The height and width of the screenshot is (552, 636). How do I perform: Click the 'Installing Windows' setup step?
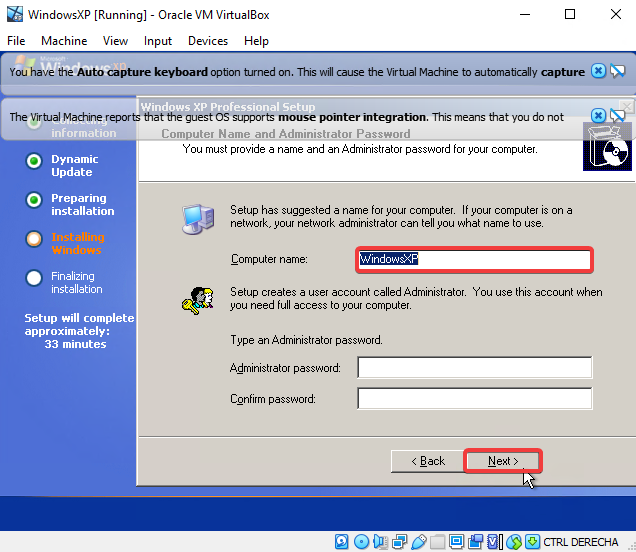tap(78, 243)
